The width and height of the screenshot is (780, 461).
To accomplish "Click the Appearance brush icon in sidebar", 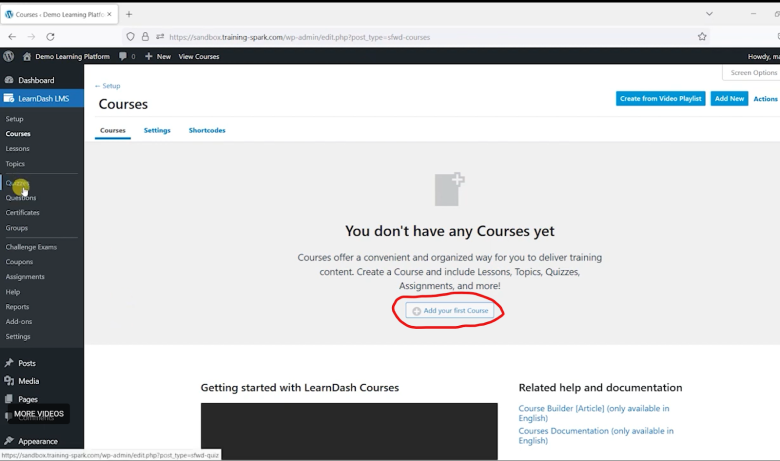I will (x=9, y=441).
